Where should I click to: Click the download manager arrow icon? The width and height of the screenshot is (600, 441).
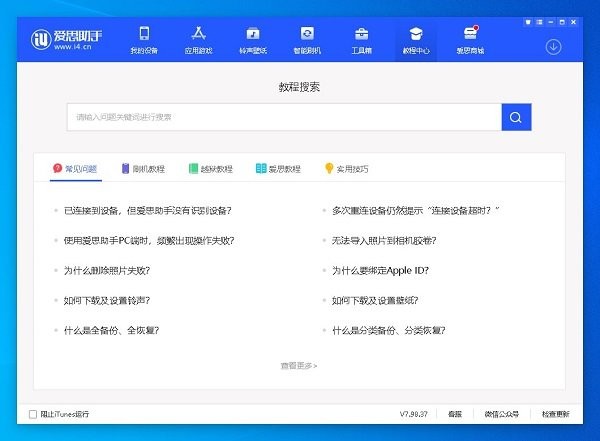point(553,47)
